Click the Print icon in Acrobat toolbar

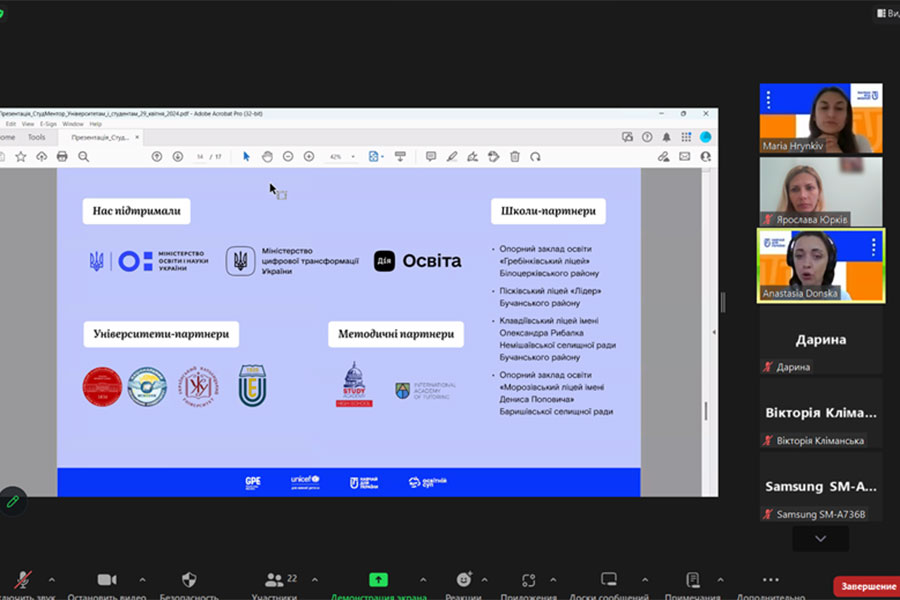click(x=62, y=156)
